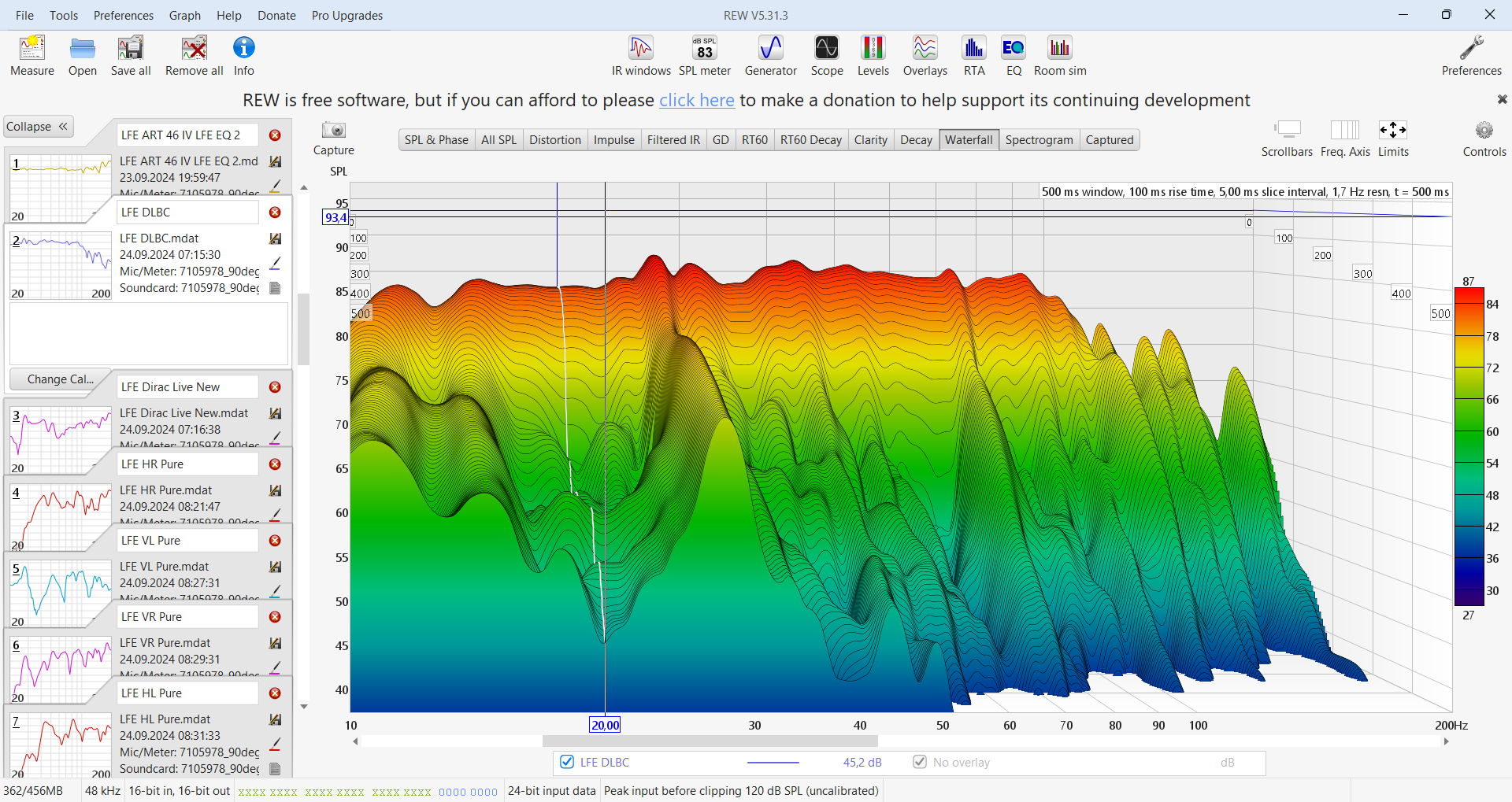Click Remove all measurements icon

coord(194,56)
